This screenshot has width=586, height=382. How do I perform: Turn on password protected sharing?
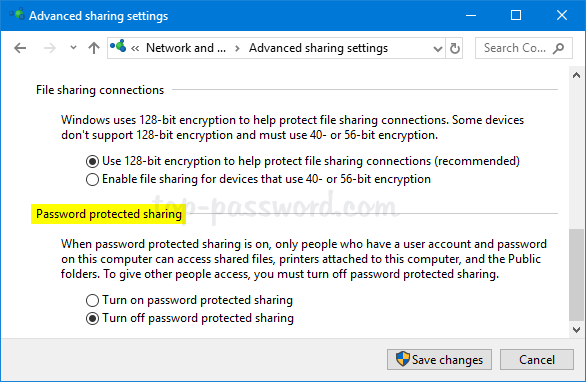click(92, 300)
